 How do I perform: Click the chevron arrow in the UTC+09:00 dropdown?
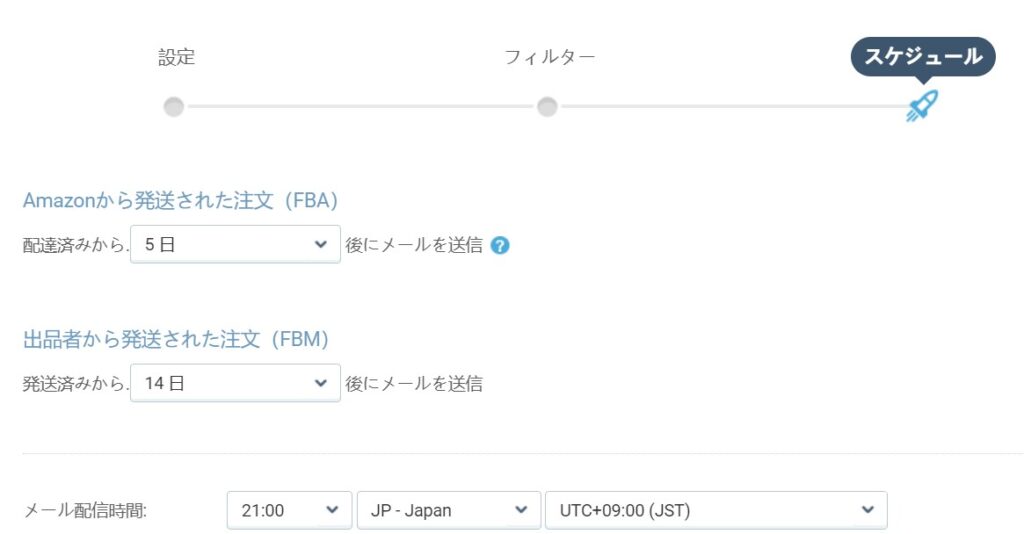tap(868, 510)
